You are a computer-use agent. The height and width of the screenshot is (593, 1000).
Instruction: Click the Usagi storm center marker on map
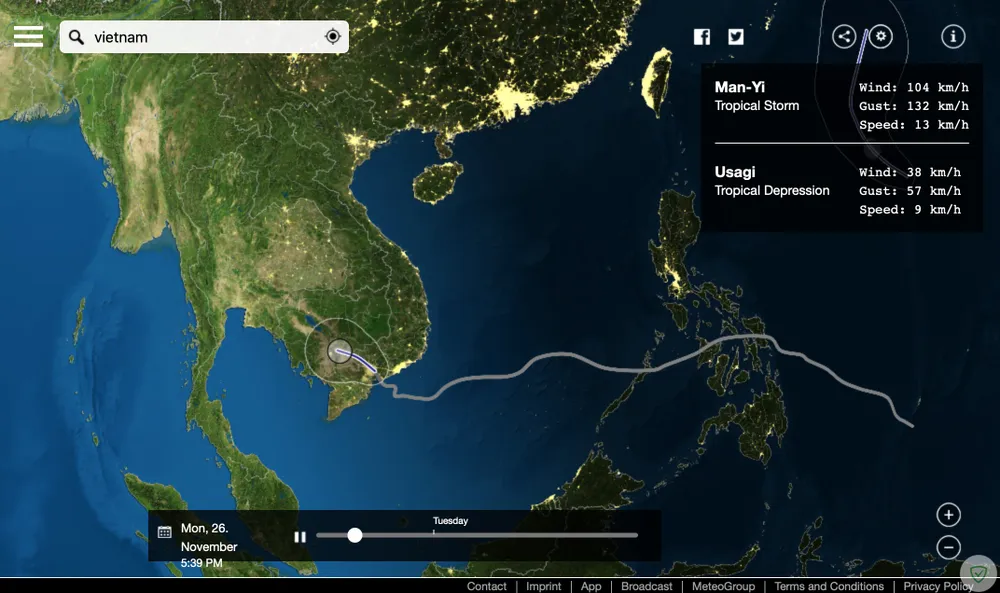tap(340, 351)
